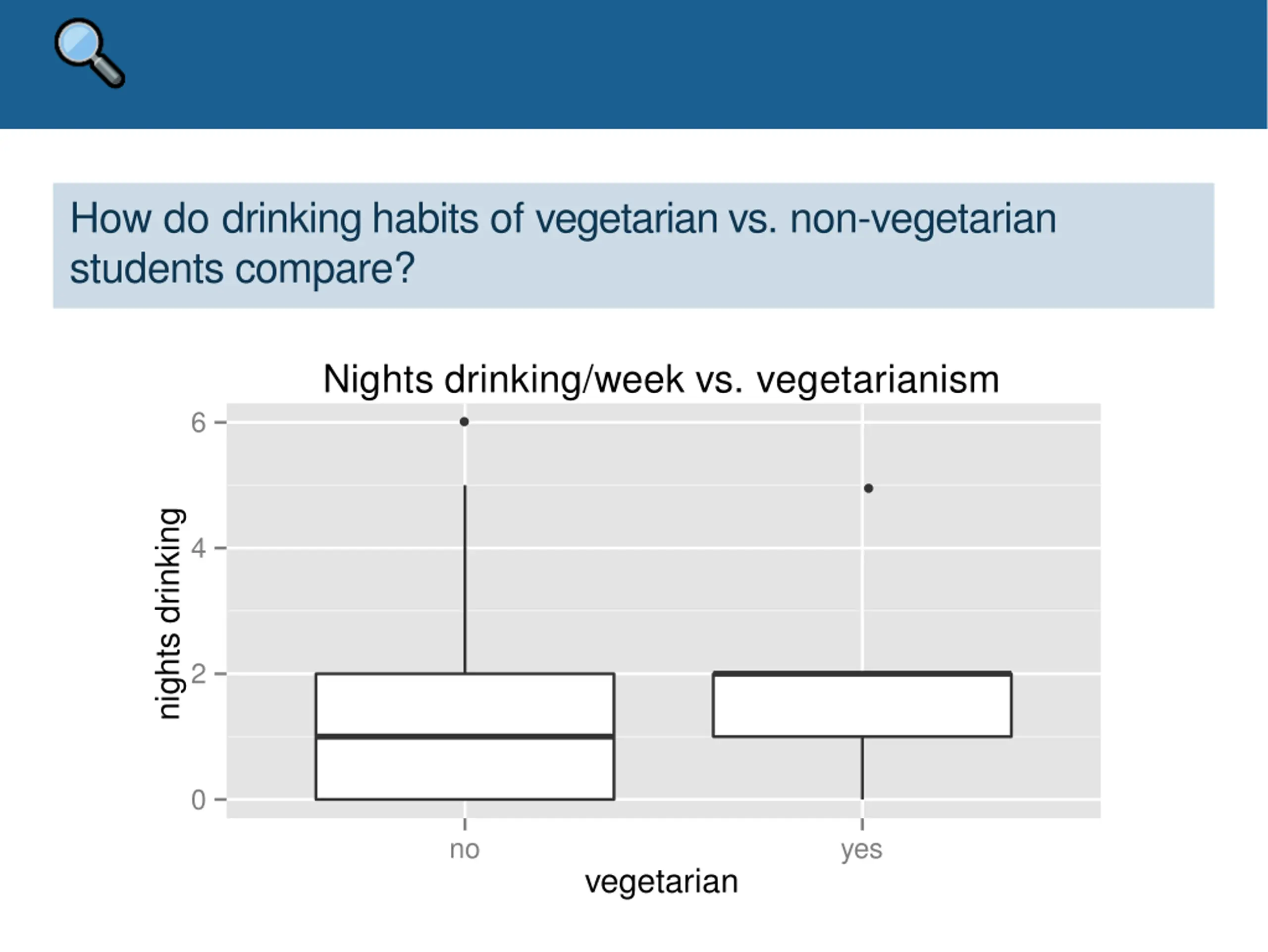Viewport: 1268px width, 952px height.
Task: Click the magnifying glass icon
Action: pos(90,53)
